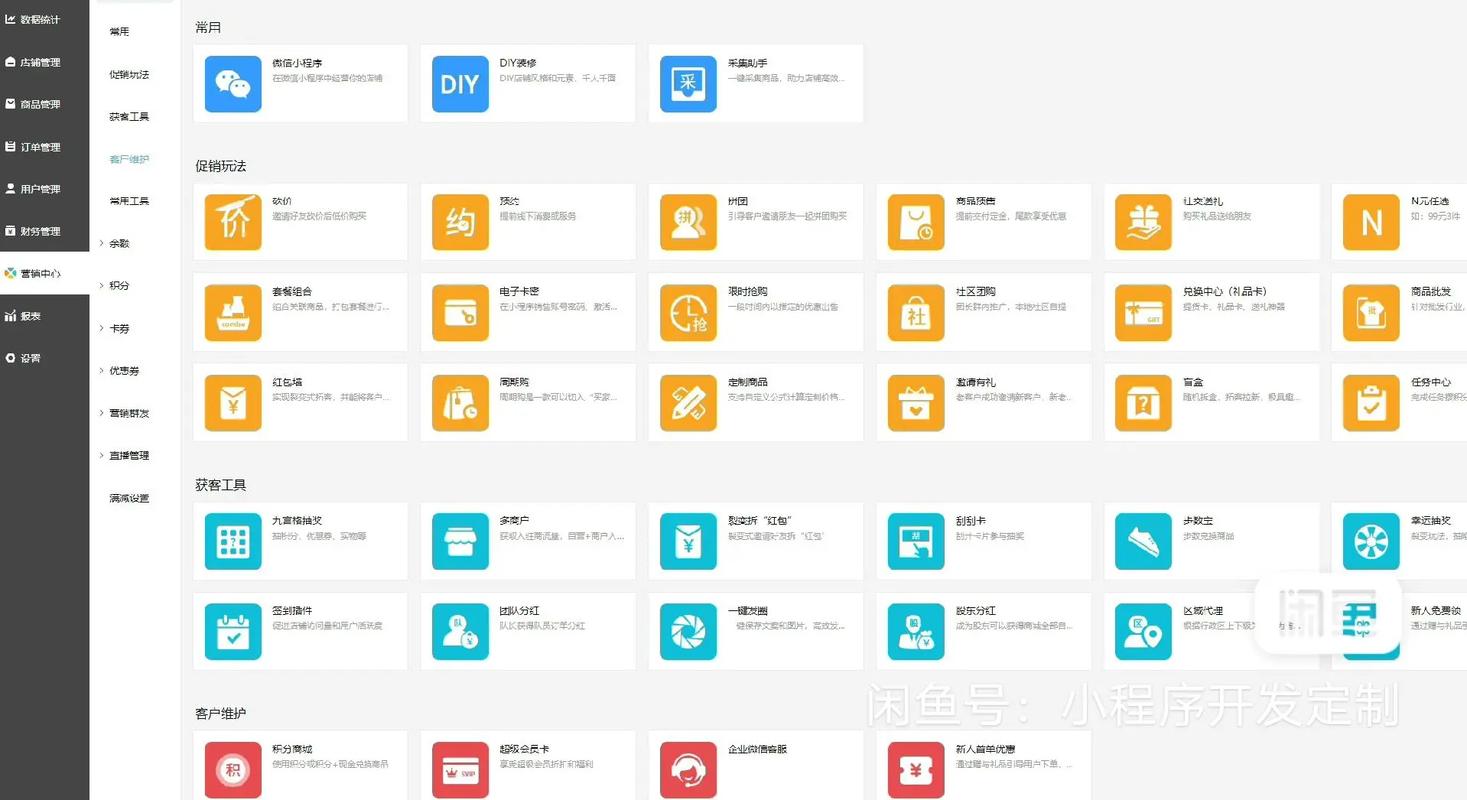Click the 签到插件 calendar icon

[233, 632]
